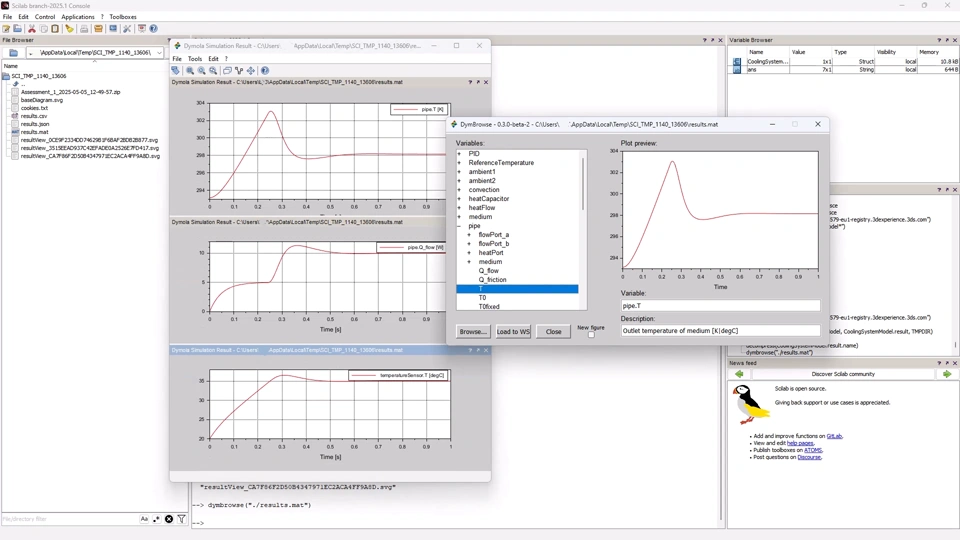Toggle case-sensitive Aa filter in File Browser
960x540 pixels.
[144, 519]
